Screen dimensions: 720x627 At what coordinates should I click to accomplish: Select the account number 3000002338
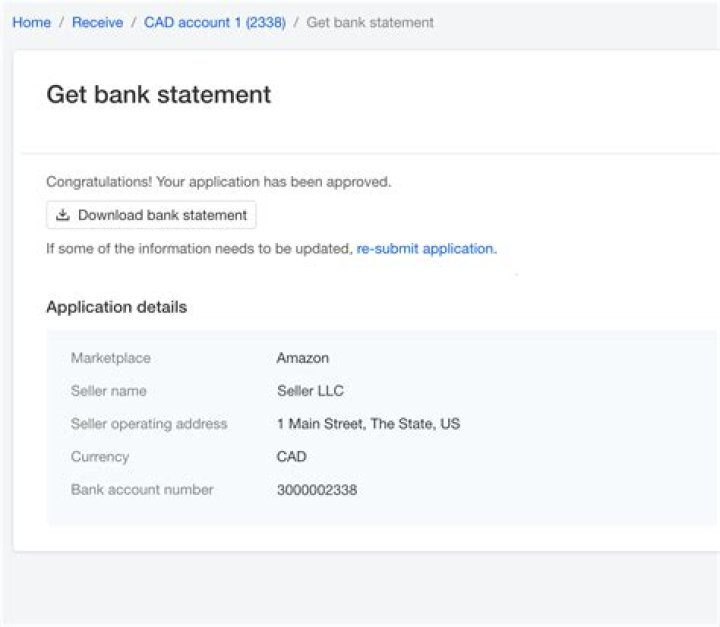point(316,490)
